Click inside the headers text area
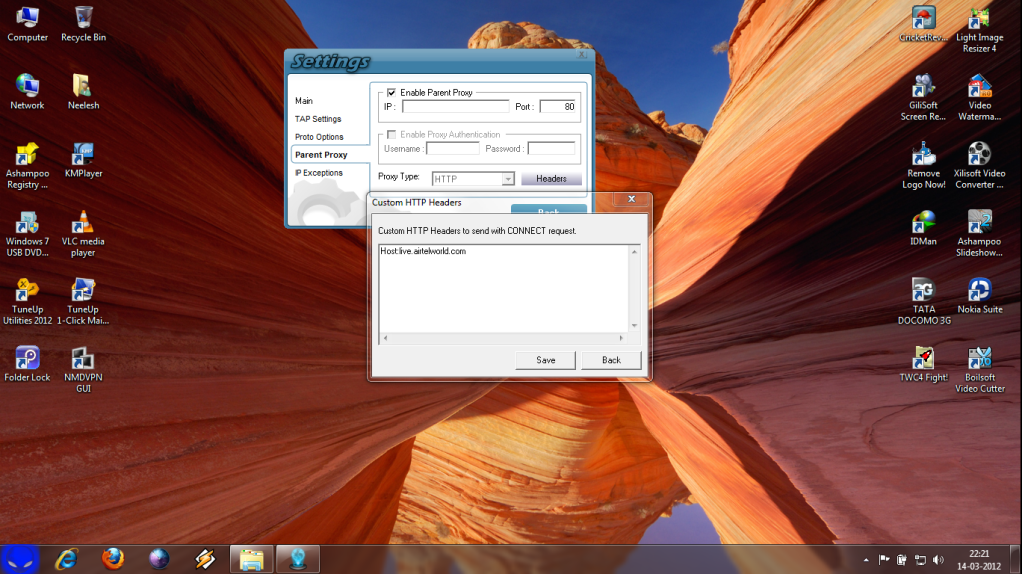 click(x=504, y=289)
